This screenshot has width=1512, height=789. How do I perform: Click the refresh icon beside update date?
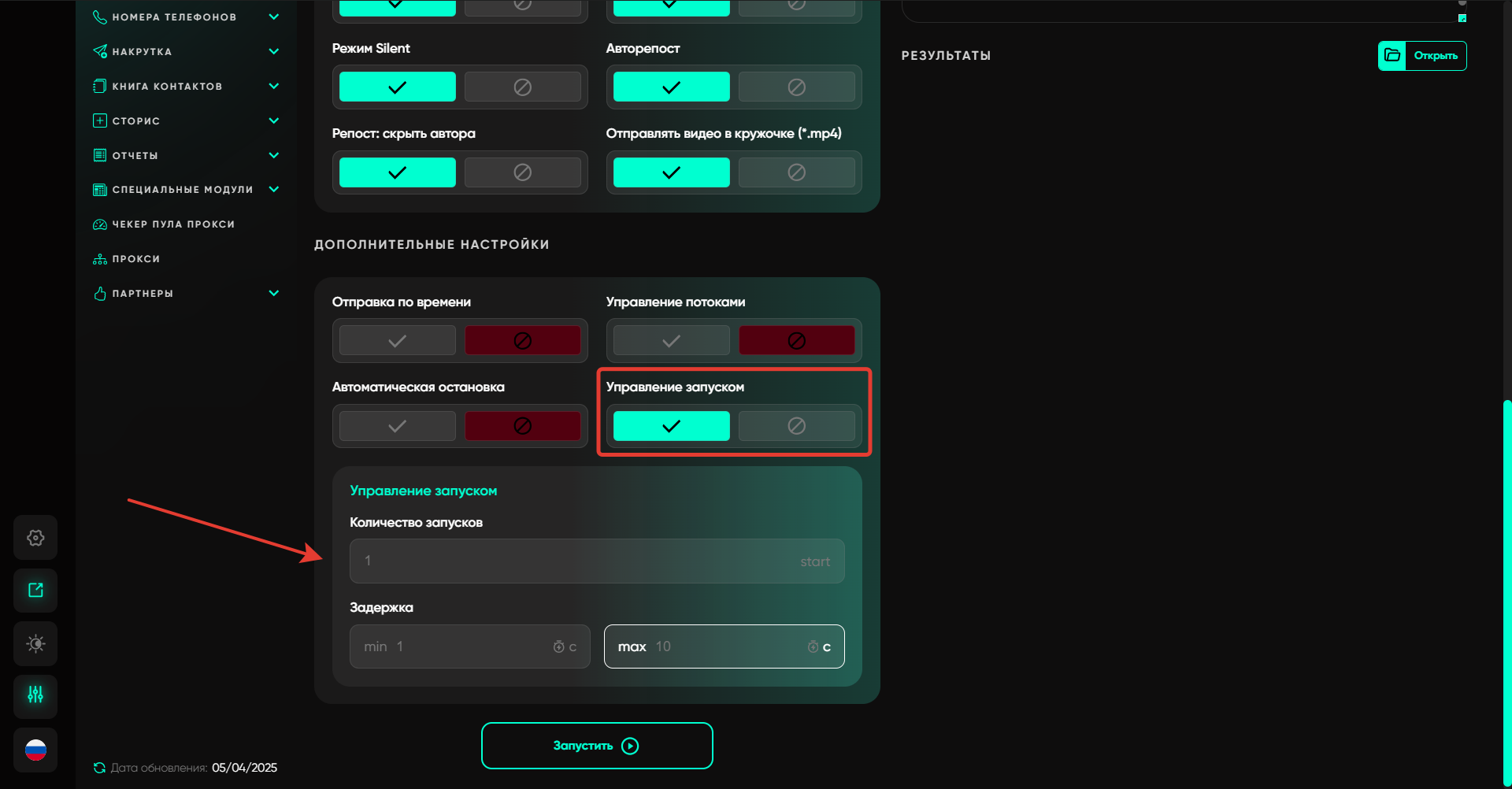99,768
